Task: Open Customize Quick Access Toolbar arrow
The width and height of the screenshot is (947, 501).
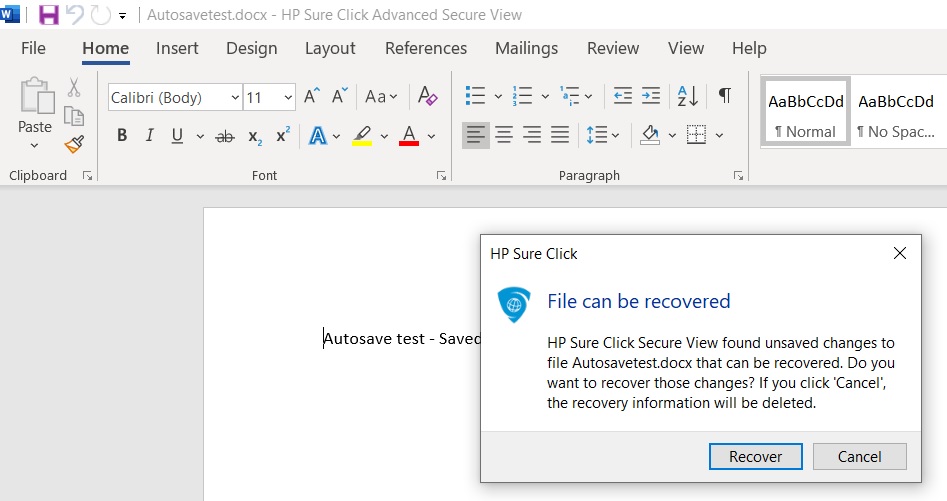Action: click(x=123, y=16)
